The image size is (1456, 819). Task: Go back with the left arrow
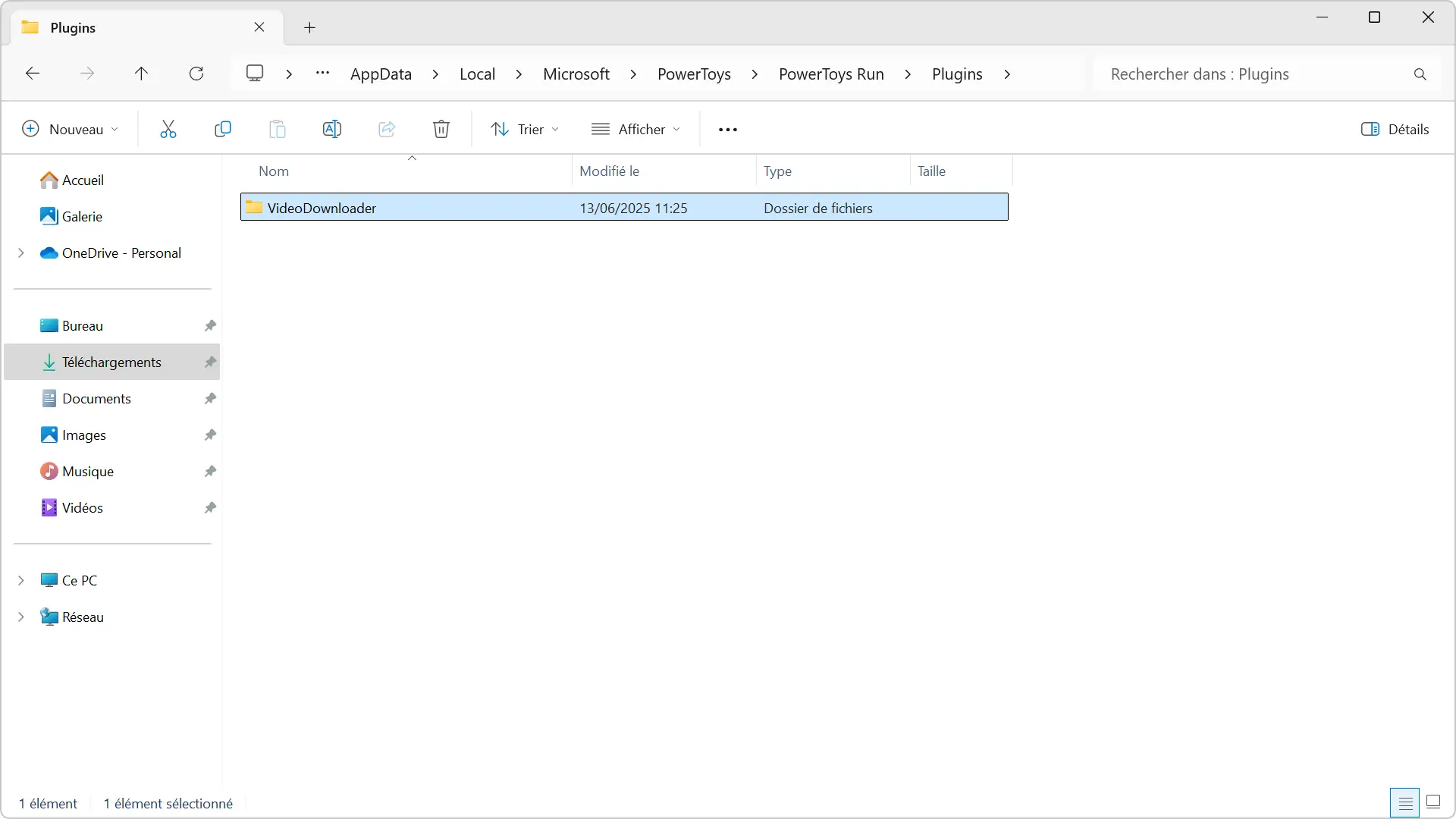click(33, 74)
